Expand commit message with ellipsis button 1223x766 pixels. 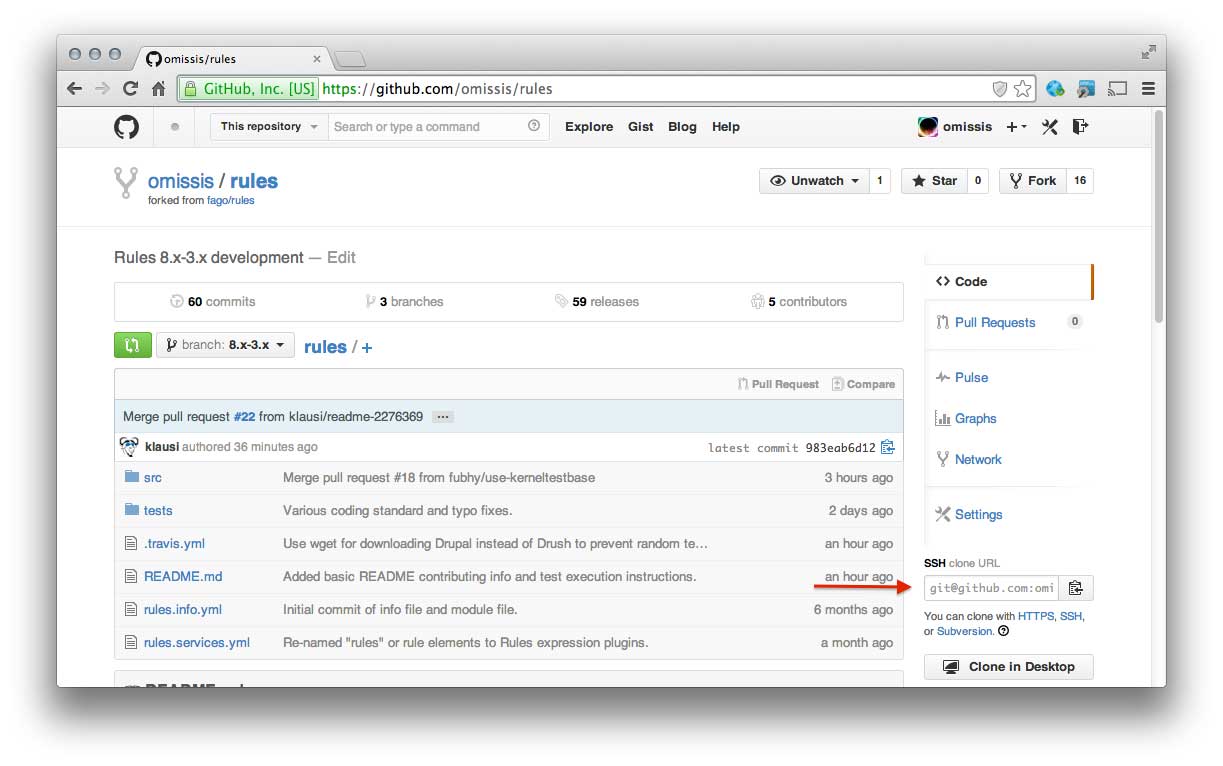(443, 417)
